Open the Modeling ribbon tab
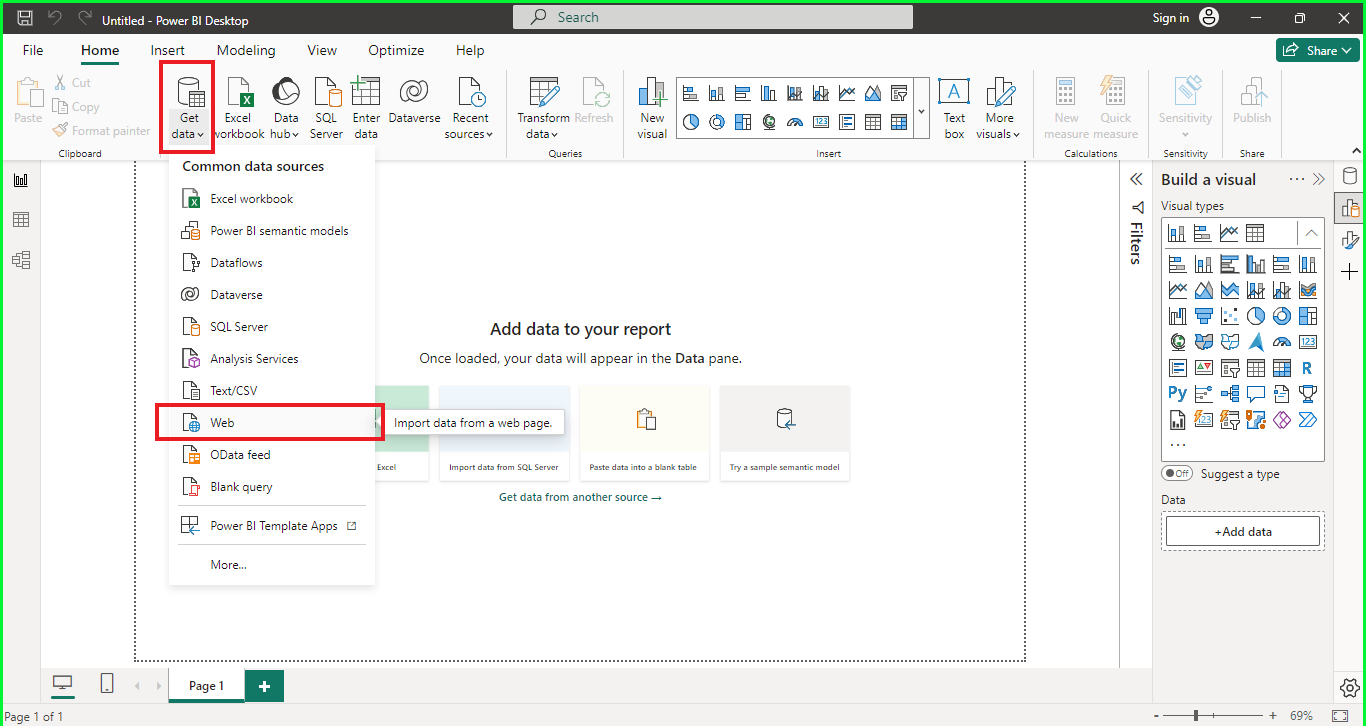Viewport: 1366px width, 726px height. pyautogui.click(x=246, y=50)
